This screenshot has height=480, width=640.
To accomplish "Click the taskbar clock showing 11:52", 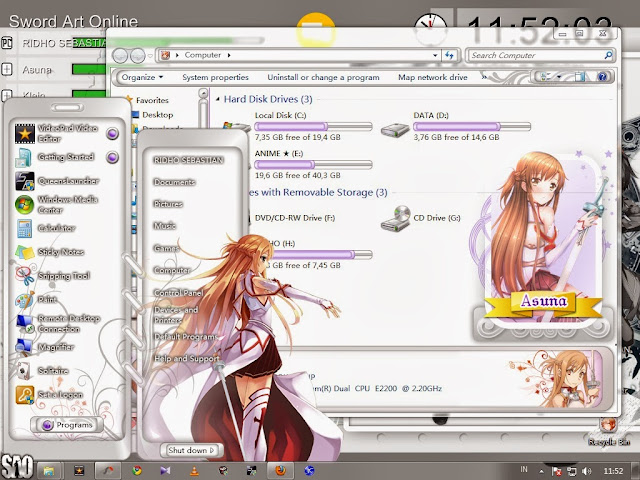I will pos(613,471).
